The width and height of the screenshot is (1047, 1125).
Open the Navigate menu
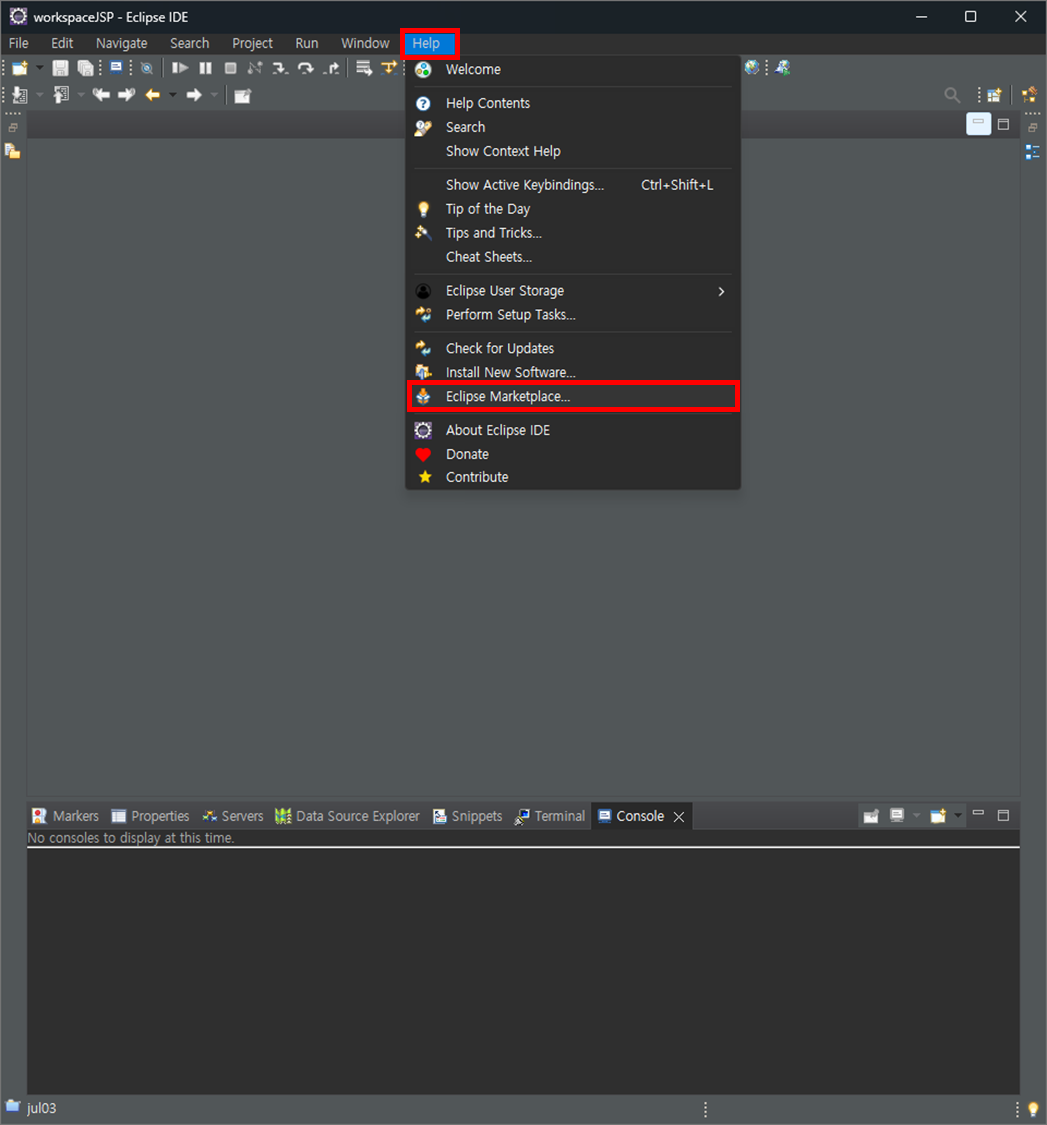tap(121, 43)
